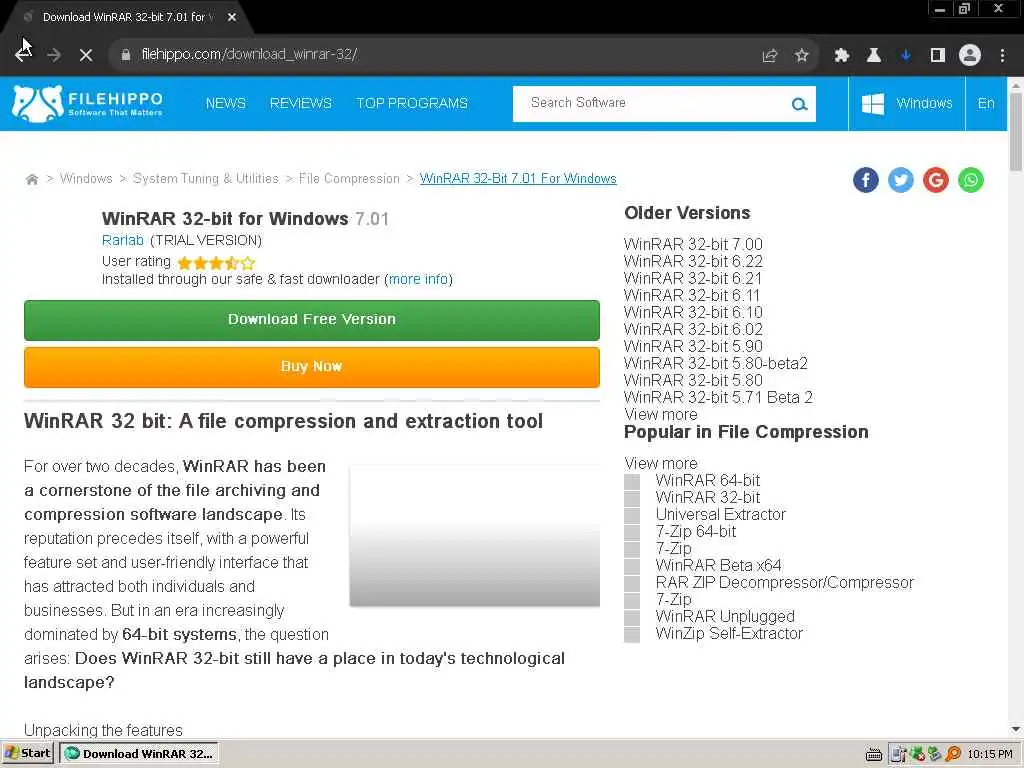The height and width of the screenshot is (768, 1024).
Task: Open WinRAR 64-bit popular link
Action: coord(708,480)
